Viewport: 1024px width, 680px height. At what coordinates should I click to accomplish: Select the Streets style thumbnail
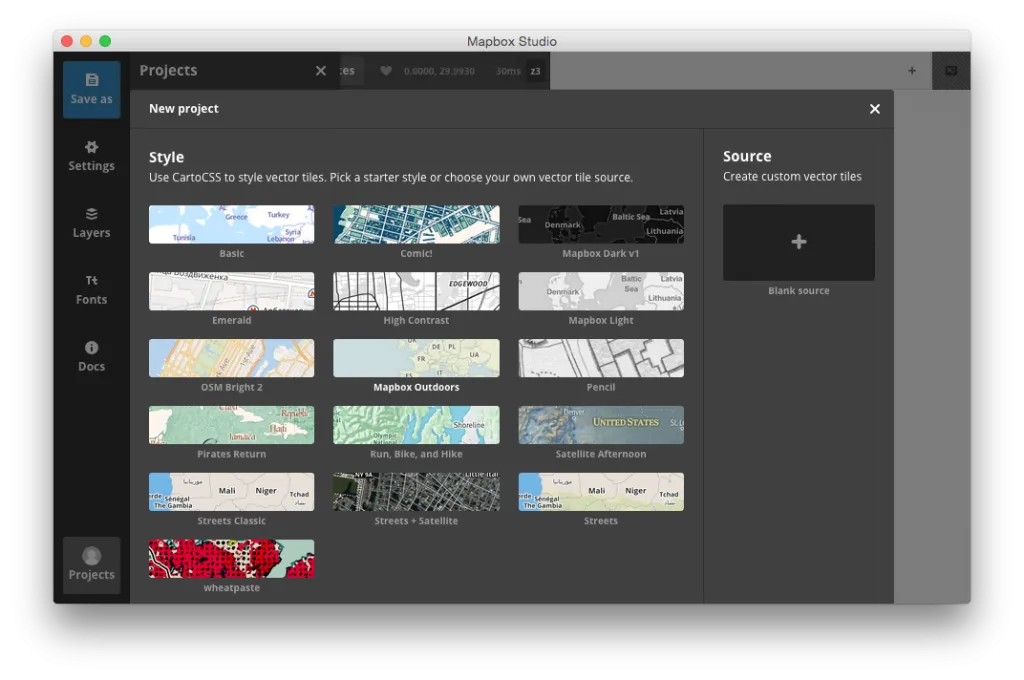tap(601, 492)
